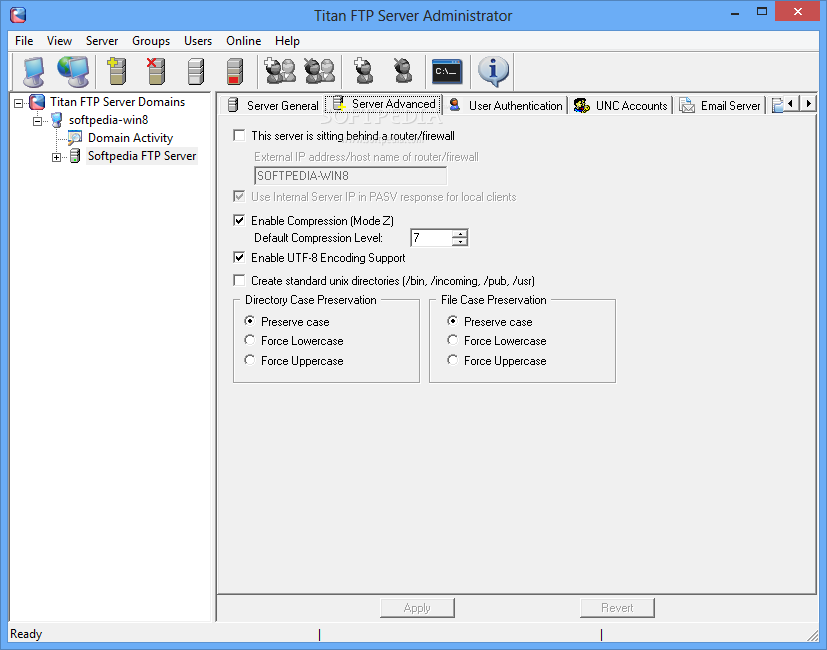This screenshot has height=650, width=827.
Task: Open the Server menu
Action: pos(102,41)
